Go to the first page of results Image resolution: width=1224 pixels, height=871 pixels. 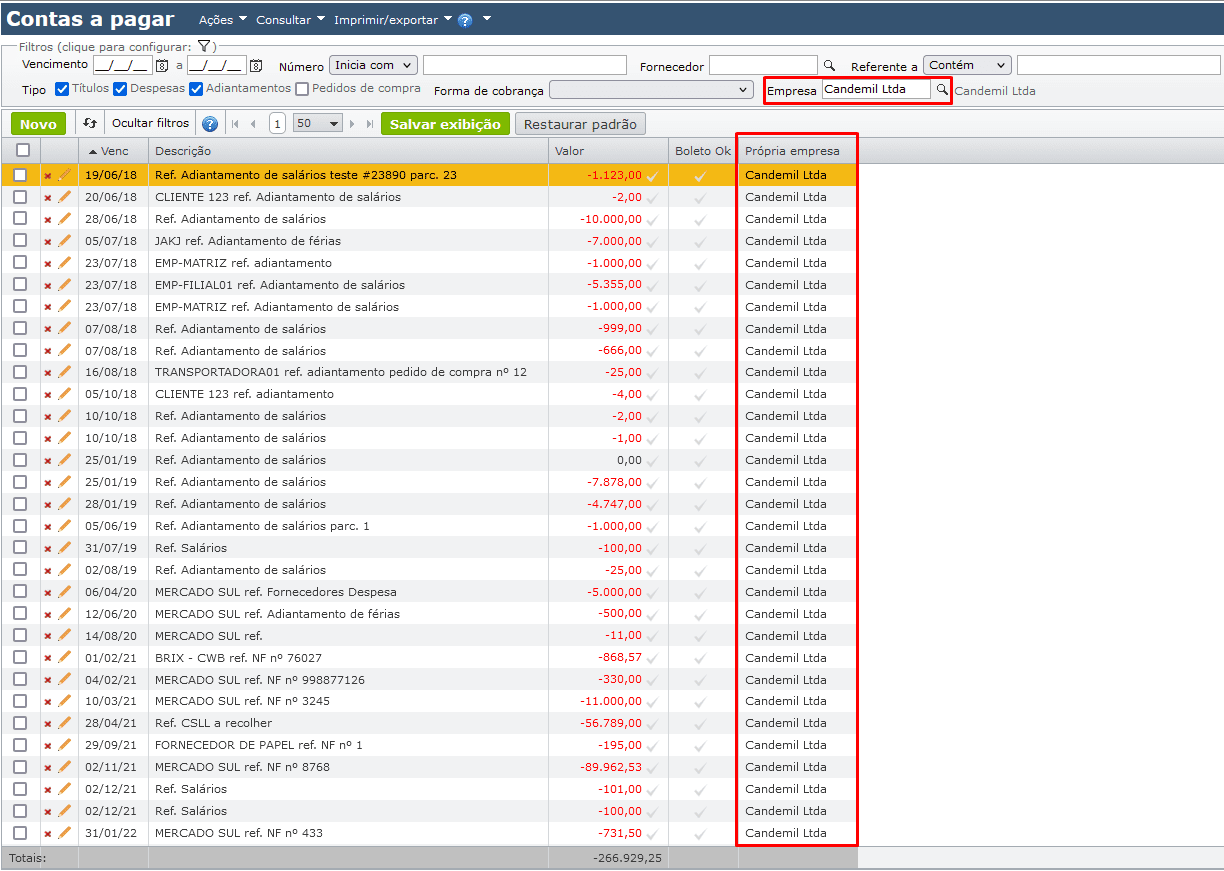point(236,124)
